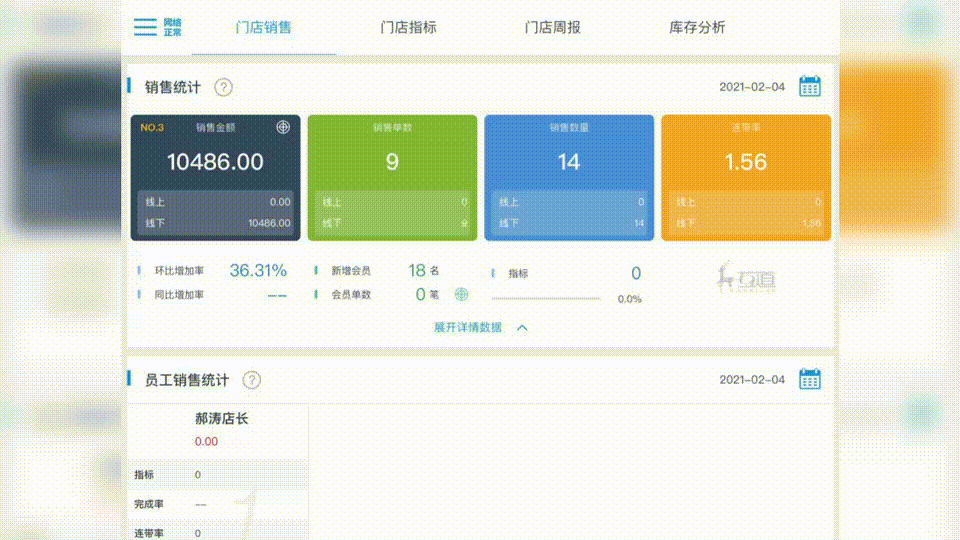Click the 网络正常 status label

(x=173, y=27)
